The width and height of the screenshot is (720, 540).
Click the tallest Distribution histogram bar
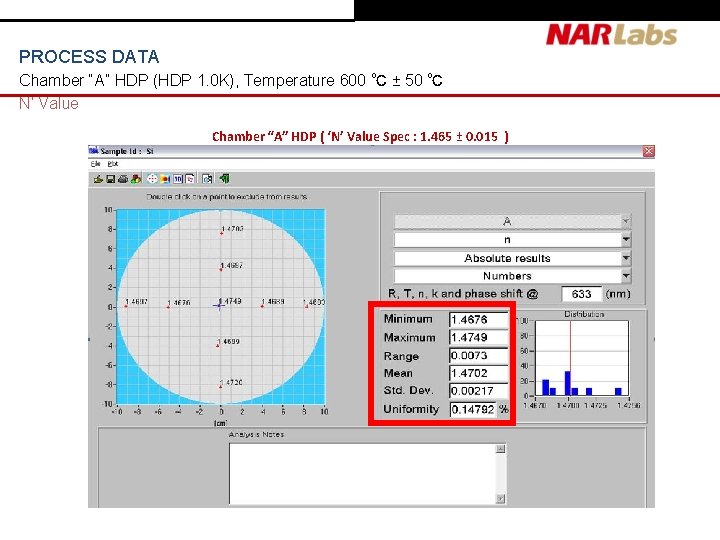point(568,383)
